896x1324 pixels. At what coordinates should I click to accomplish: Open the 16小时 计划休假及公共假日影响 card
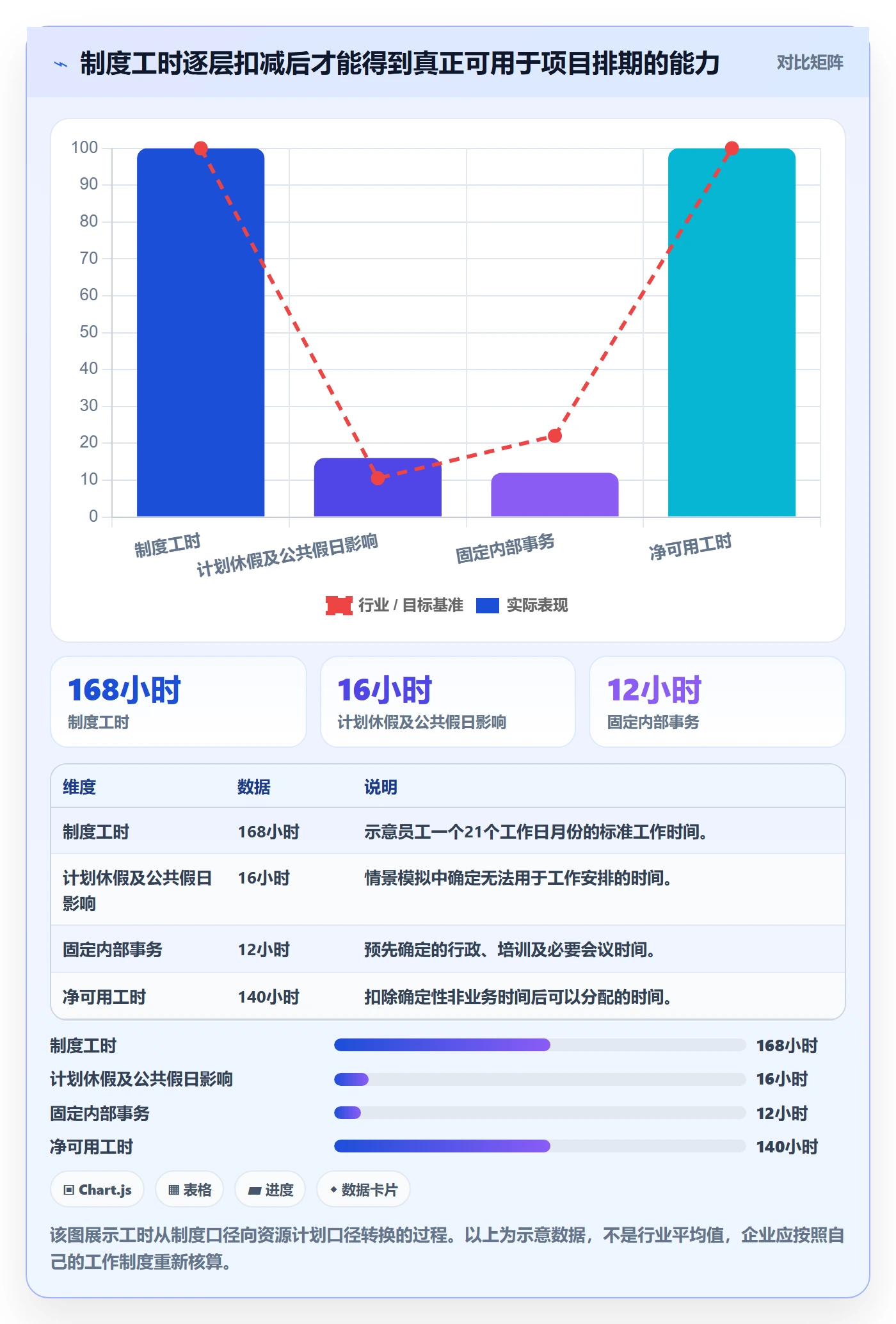[x=448, y=702]
